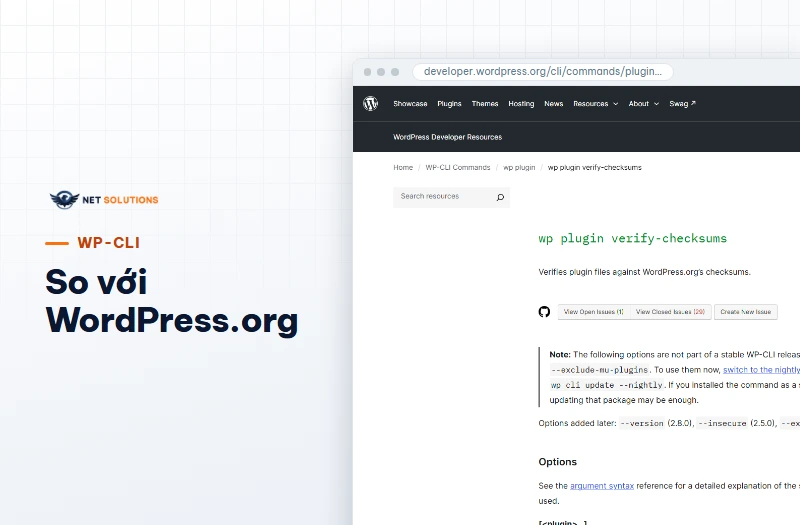The height and width of the screenshot is (525, 800).
Task: Click the wp cli update --nightly code
Action: point(607,385)
